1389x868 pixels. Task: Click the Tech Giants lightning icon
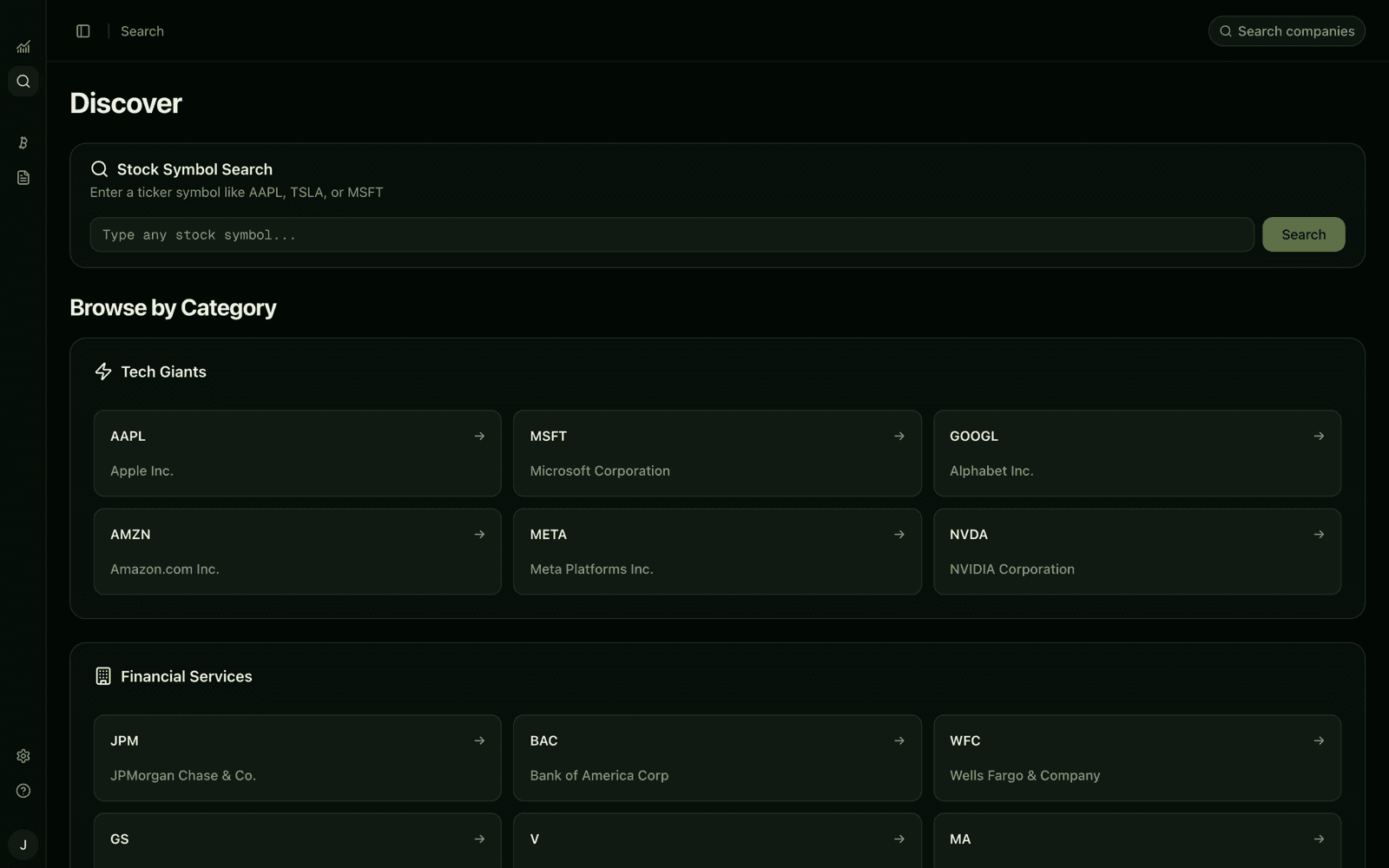[x=103, y=372]
